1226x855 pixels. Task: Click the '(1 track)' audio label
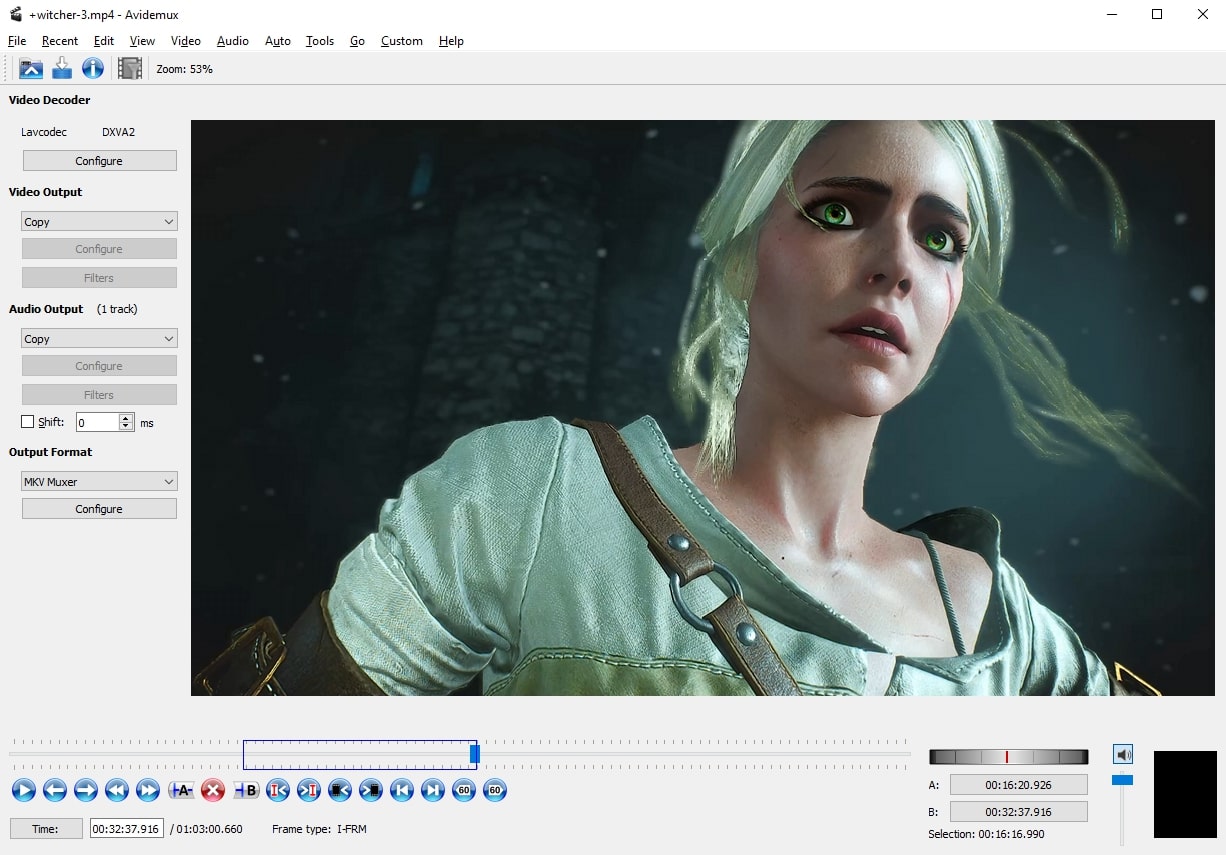click(x=117, y=309)
